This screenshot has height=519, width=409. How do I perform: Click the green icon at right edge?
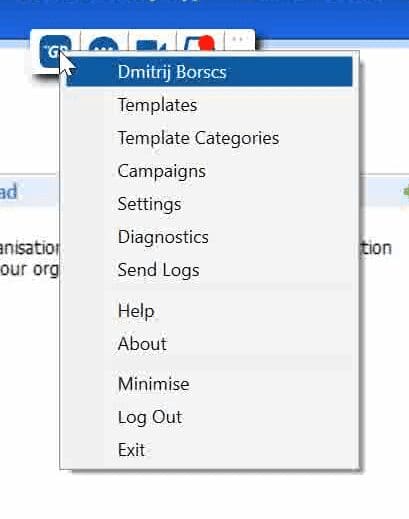pyautogui.click(x=406, y=192)
